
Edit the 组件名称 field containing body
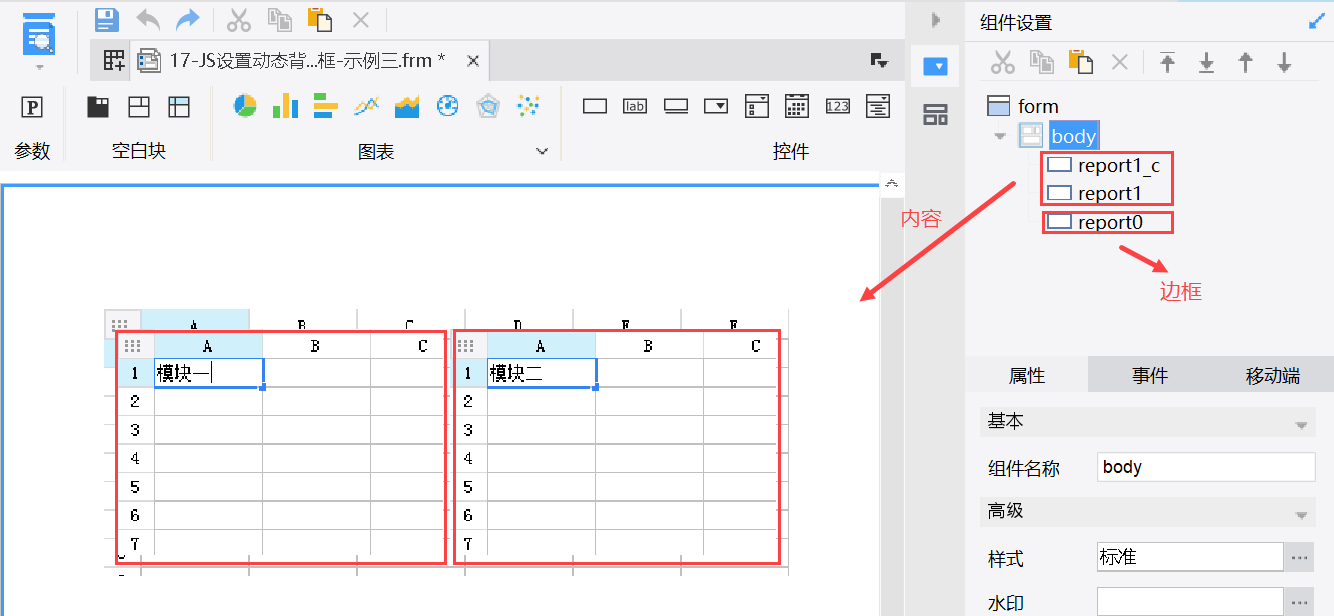pos(1206,467)
